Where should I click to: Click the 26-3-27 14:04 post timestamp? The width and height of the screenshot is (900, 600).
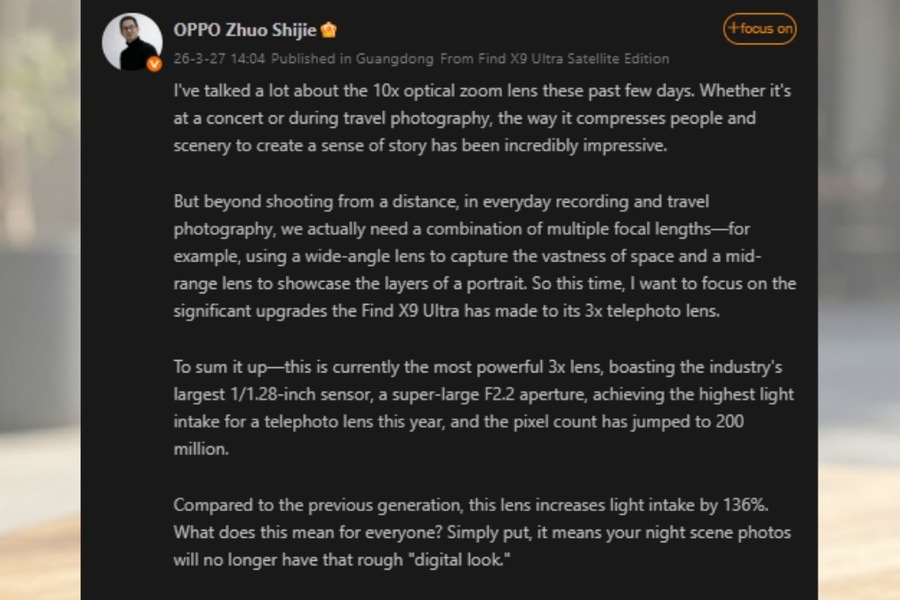tap(219, 59)
